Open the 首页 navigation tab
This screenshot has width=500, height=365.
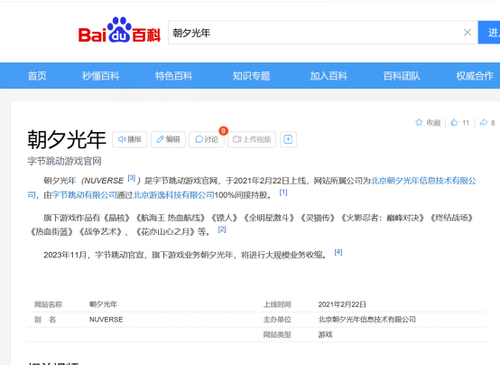tap(37, 76)
